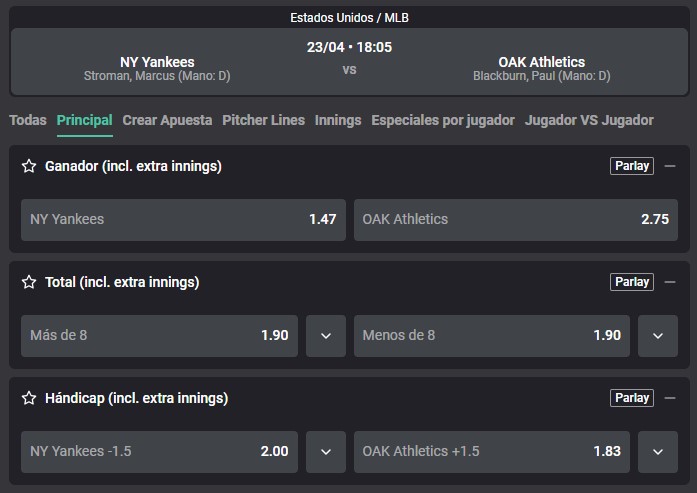Screen dimensions: 697x493
Task: Expand OAK Athletics +1.5 handicap options
Action: [657, 452]
